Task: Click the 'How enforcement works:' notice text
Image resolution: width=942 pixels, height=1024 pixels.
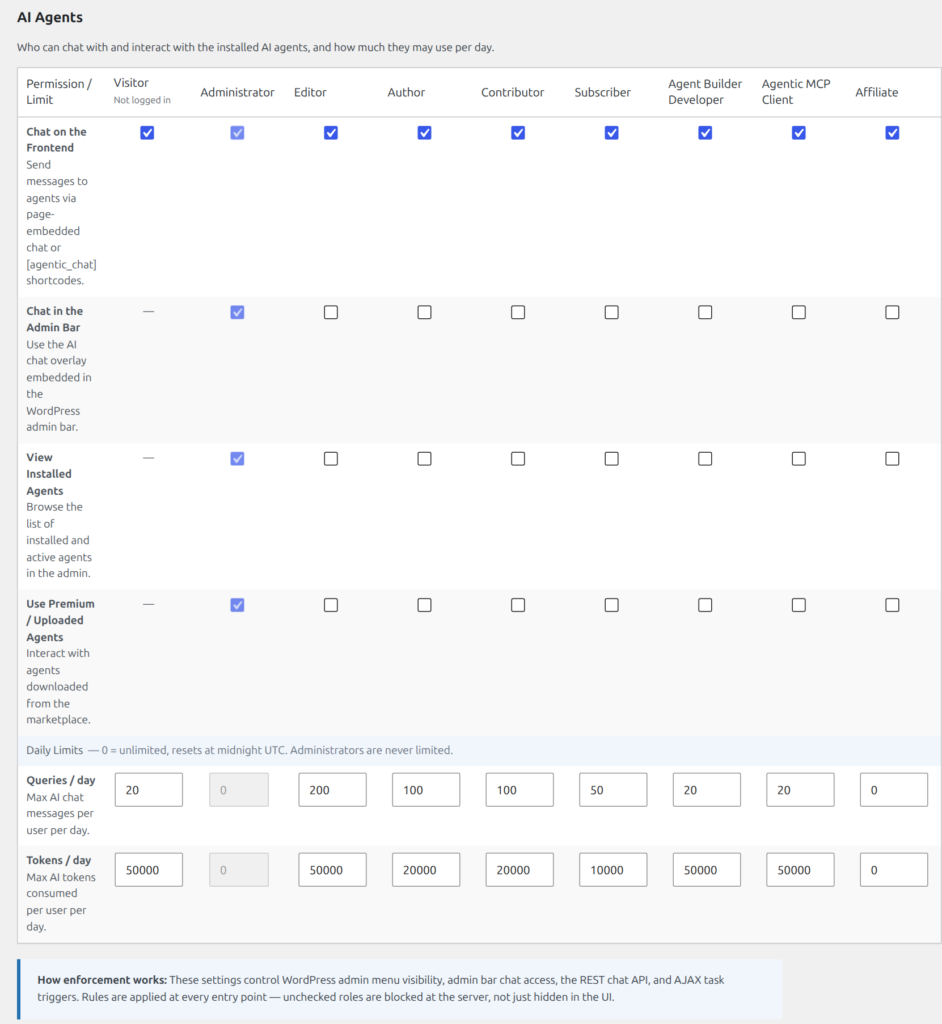Action: tap(102, 980)
